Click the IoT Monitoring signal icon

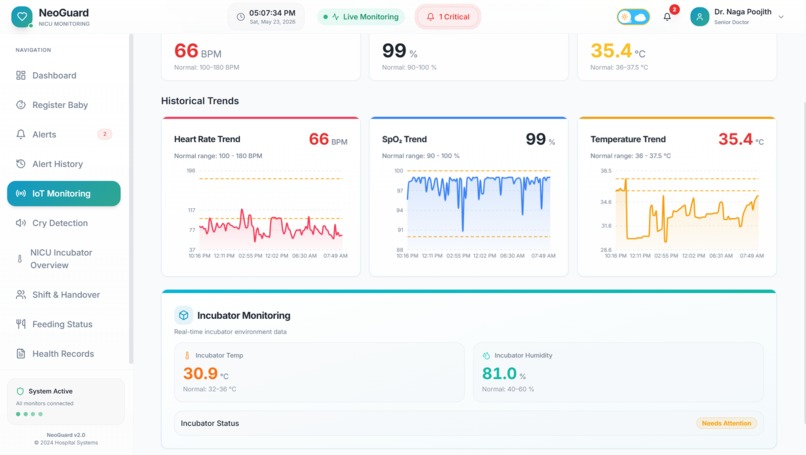click(21, 194)
